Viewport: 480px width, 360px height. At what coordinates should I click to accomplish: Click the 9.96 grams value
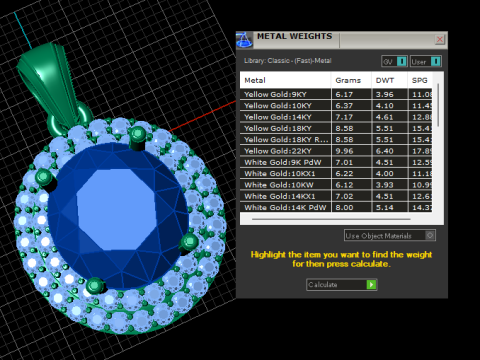pyautogui.click(x=344, y=151)
